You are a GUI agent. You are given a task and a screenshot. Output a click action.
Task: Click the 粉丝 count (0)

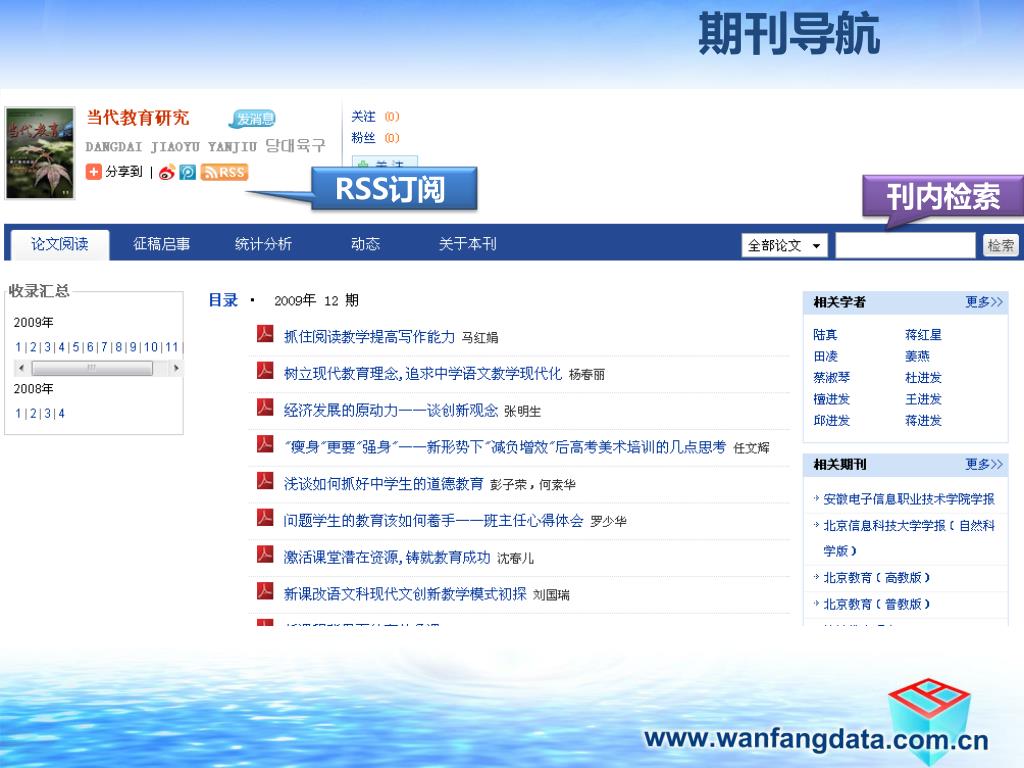[391, 138]
